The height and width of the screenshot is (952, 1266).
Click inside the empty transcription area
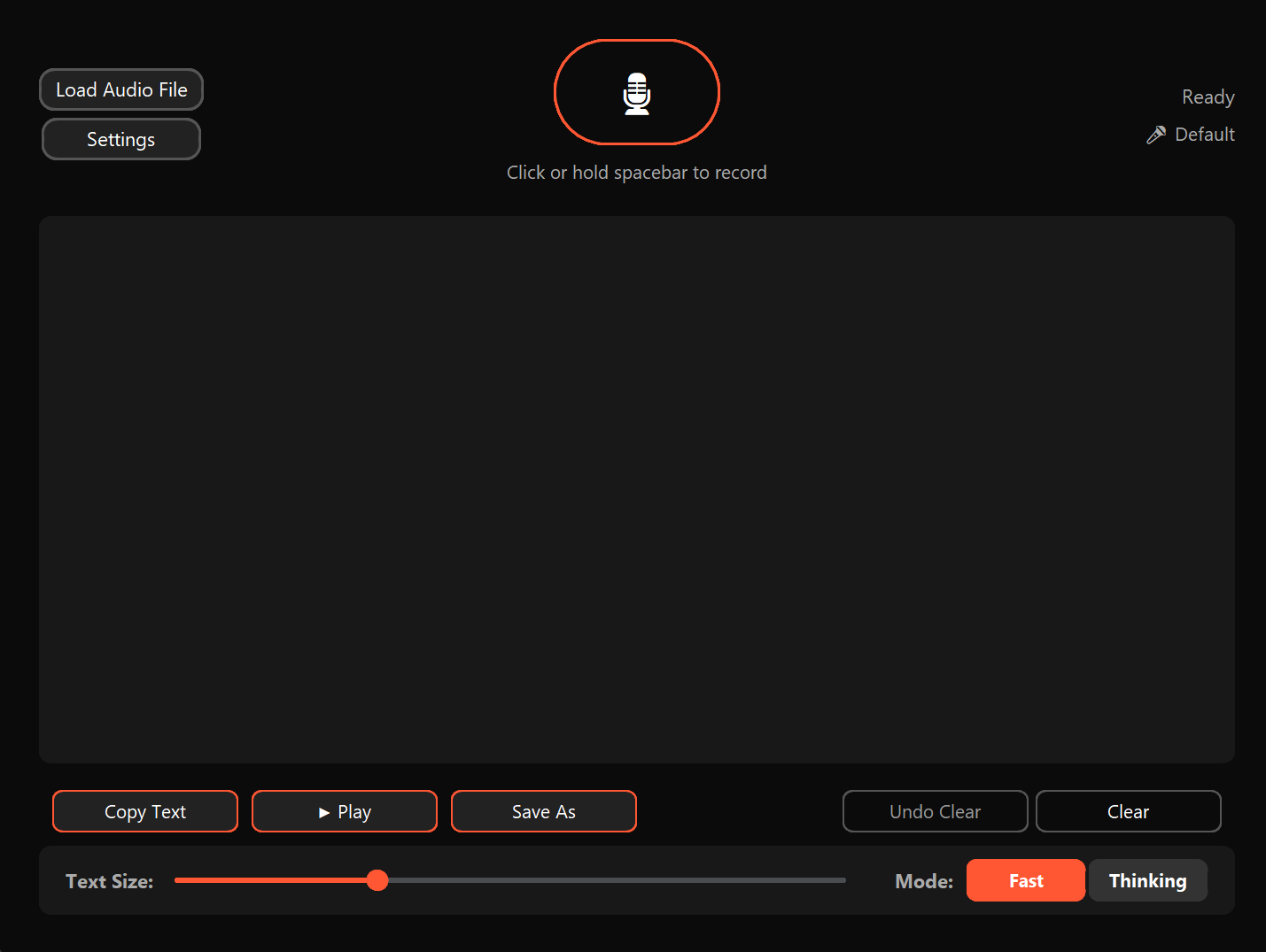click(636, 489)
